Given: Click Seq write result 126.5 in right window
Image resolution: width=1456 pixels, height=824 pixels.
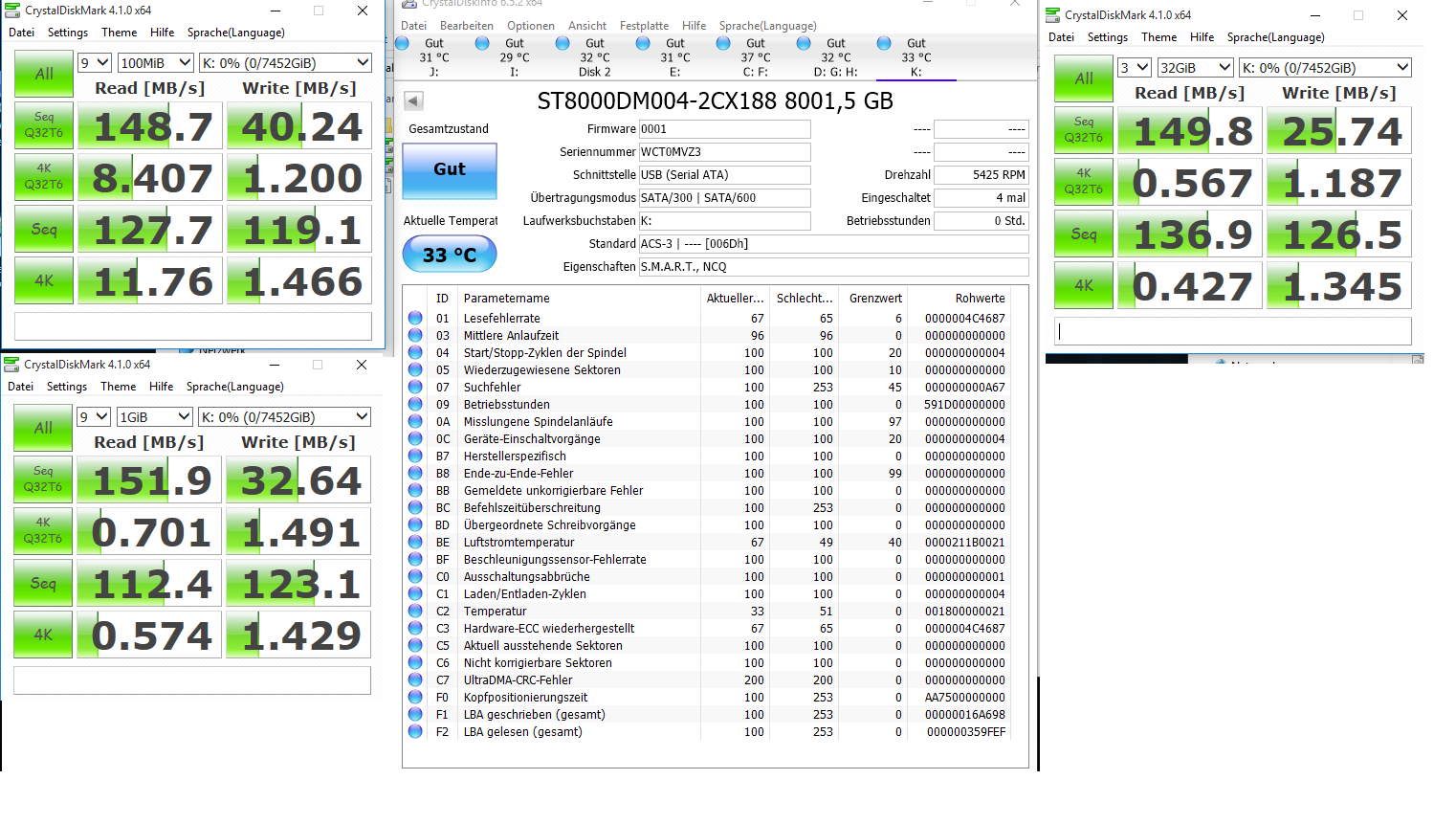Looking at the screenshot, I should (1339, 234).
